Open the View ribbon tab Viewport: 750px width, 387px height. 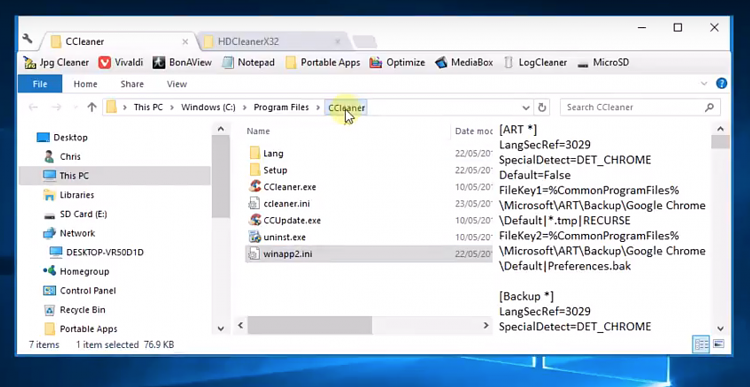176,84
